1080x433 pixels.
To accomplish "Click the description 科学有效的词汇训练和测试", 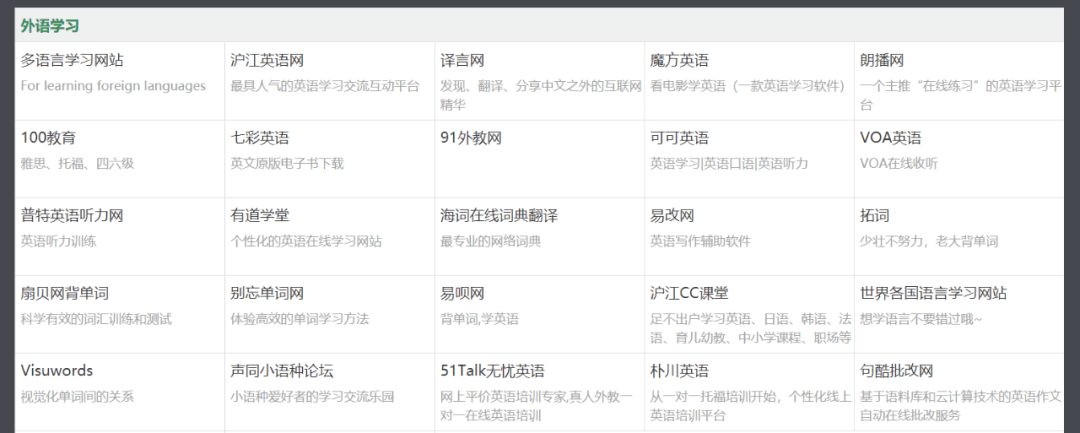I will 96,319.
